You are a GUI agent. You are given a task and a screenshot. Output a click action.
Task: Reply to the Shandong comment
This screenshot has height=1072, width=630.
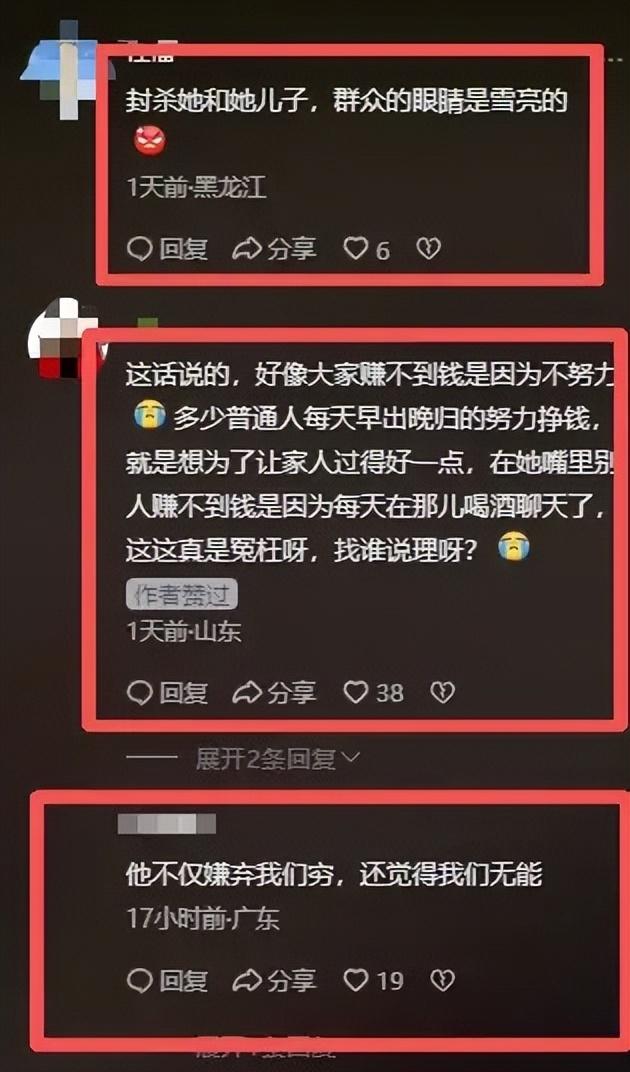pyautogui.click(x=168, y=693)
